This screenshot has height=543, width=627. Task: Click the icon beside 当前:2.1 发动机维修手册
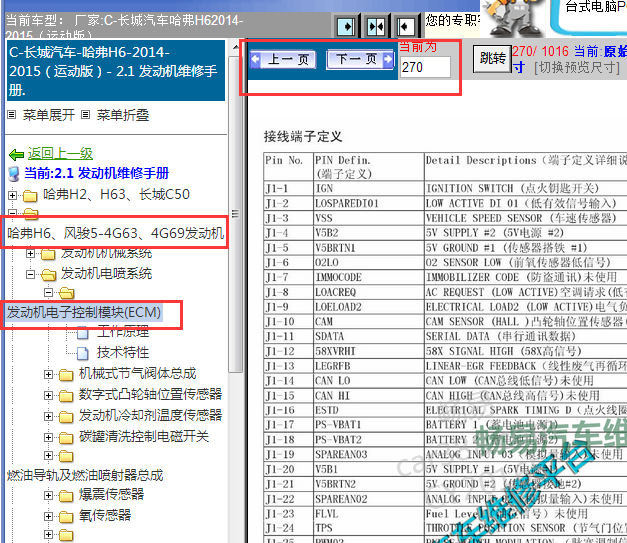14,174
